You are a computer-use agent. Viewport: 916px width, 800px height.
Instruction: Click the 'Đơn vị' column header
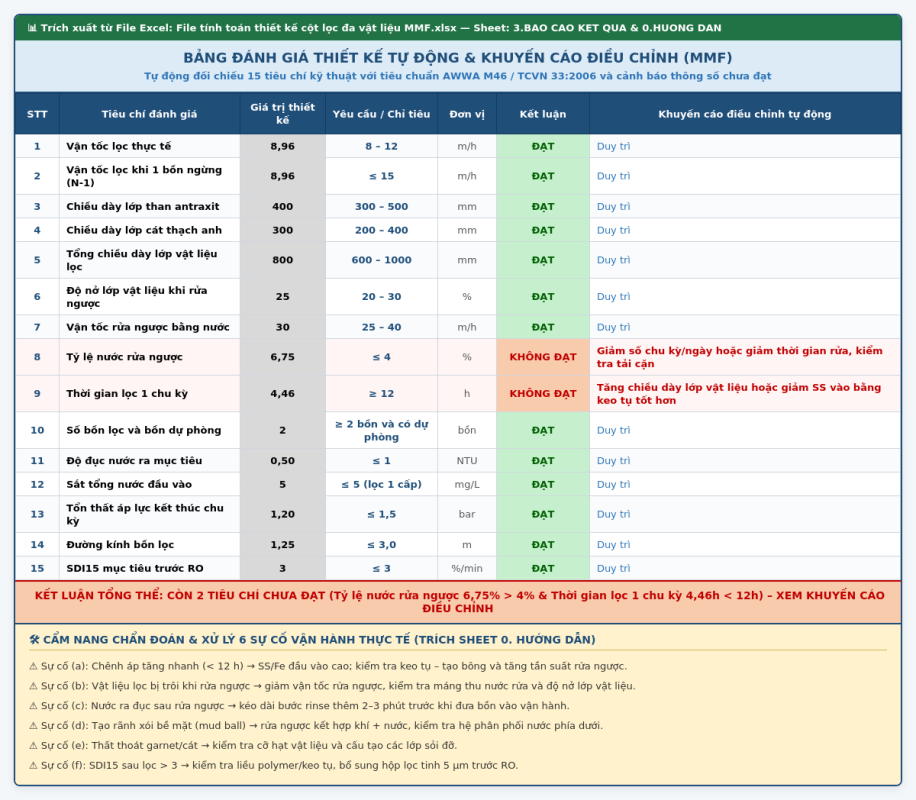coord(467,114)
